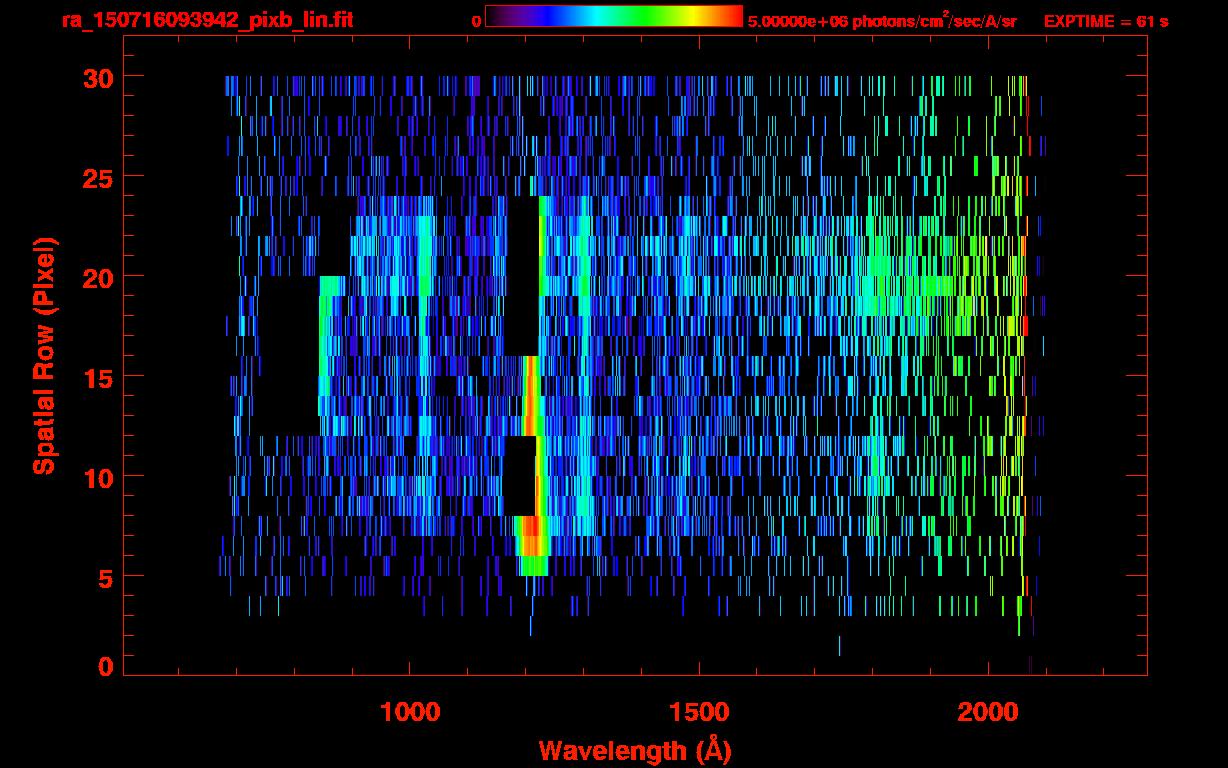Click the y-axis tick label 0
Screen dimensions: 1228x768
104,667
